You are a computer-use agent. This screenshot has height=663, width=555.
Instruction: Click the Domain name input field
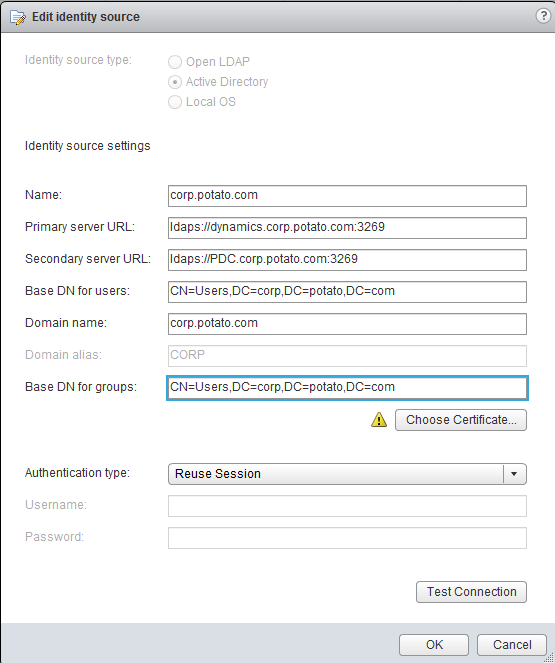[347, 324]
